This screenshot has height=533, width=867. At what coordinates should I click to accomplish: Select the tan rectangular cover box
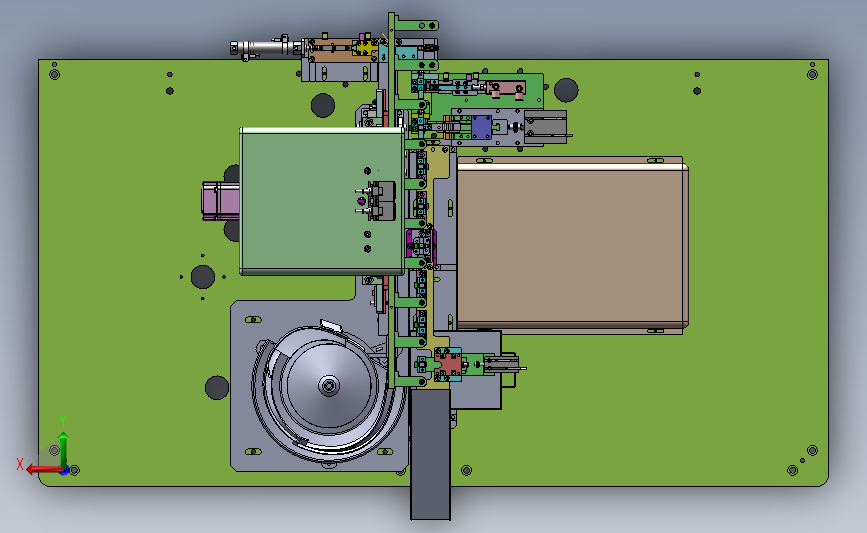tap(572, 245)
